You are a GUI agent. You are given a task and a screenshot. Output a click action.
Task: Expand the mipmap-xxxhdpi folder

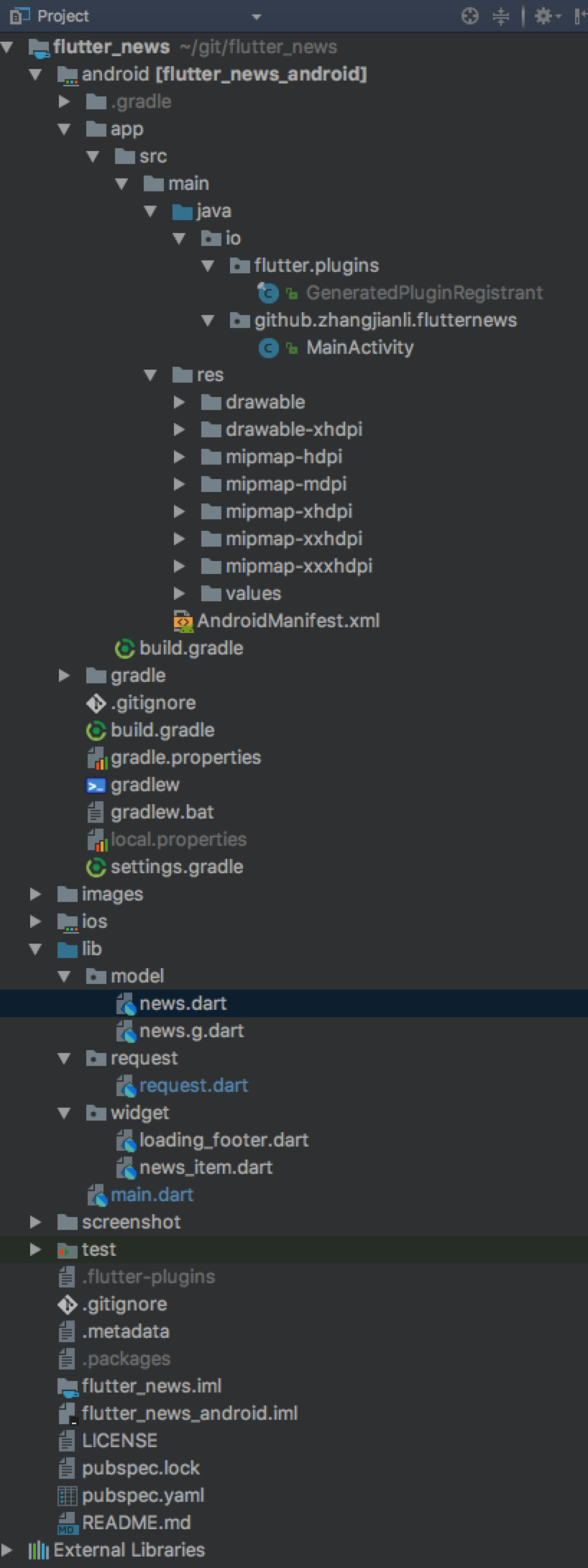click(179, 566)
